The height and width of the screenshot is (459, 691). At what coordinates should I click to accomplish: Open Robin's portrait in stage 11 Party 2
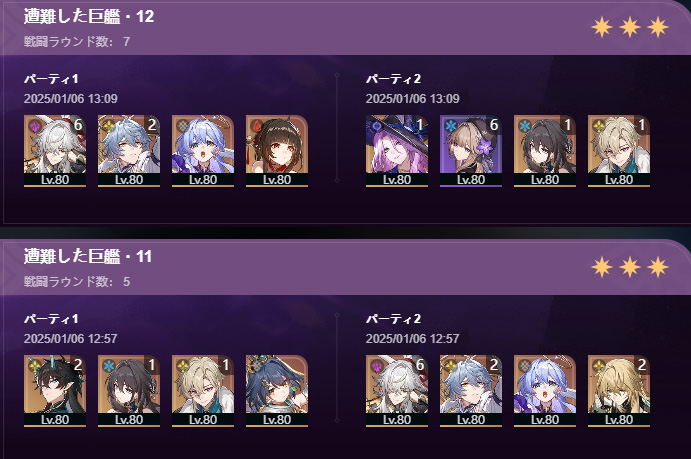(x=545, y=391)
